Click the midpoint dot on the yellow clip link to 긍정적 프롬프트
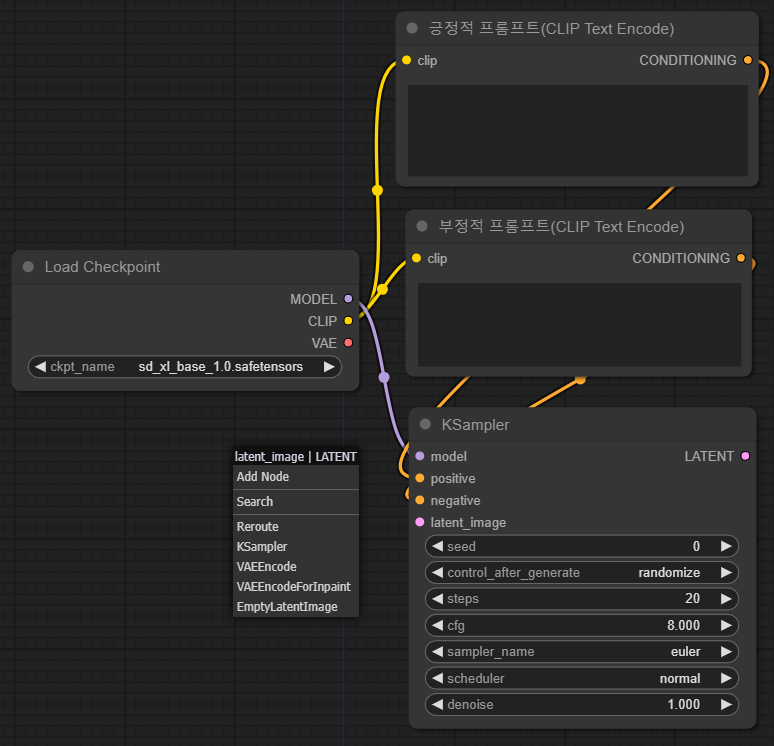This screenshot has width=774, height=746. click(377, 190)
